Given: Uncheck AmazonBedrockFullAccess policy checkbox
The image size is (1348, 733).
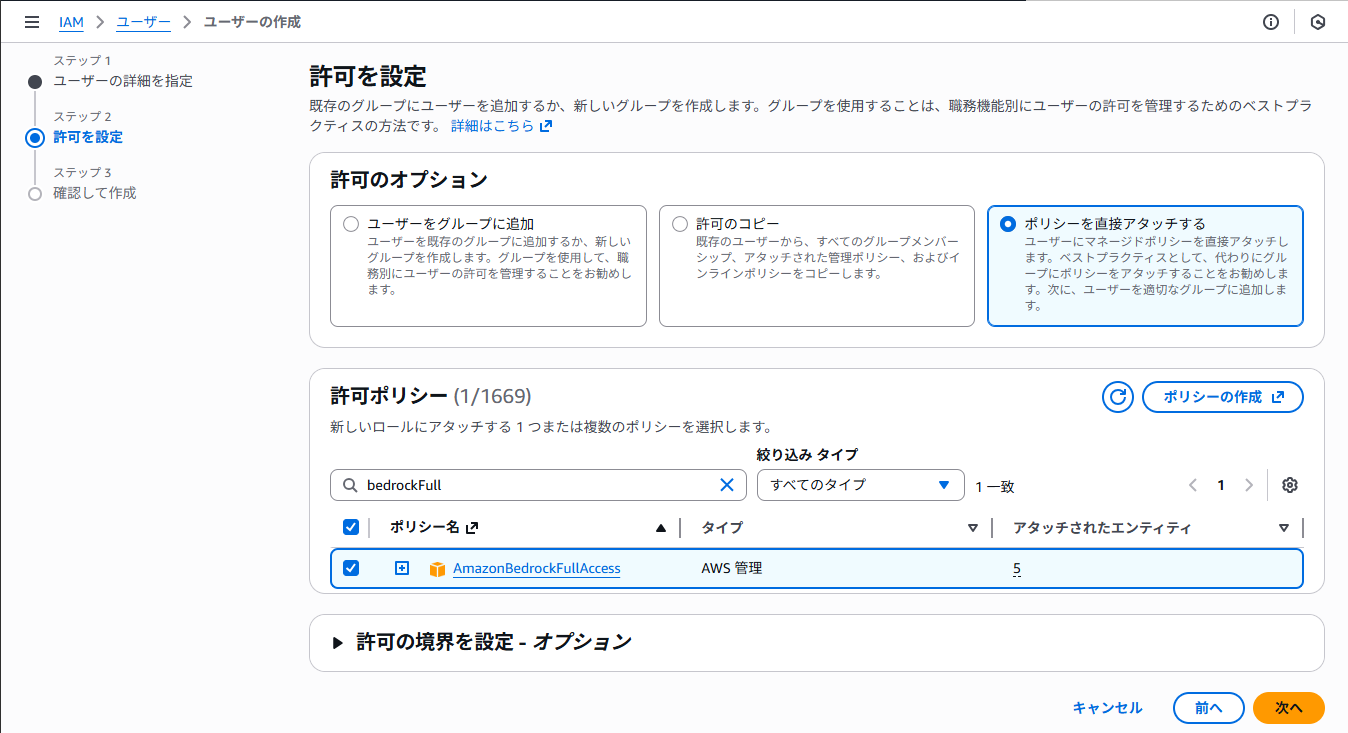Looking at the screenshot, I should (x=351, y=568).
